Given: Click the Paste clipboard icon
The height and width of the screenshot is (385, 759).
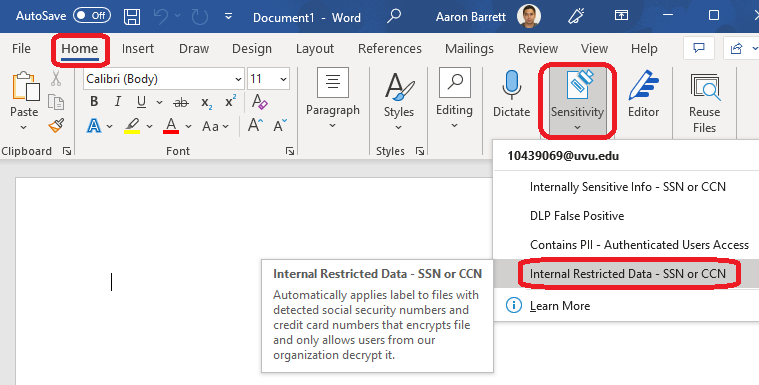Looking at the screenshot, I should [x=25, y=86].
